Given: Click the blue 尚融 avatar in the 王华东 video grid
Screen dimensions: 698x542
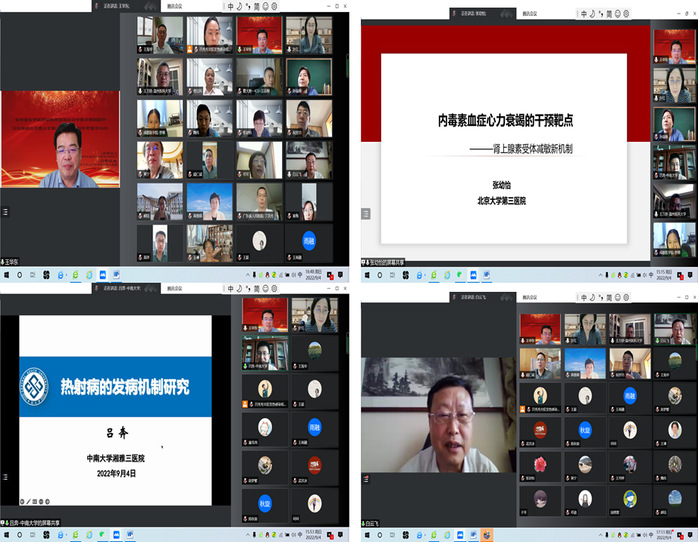Looking at the screenshot, I should pyautogui.click(x=308, y=240).
